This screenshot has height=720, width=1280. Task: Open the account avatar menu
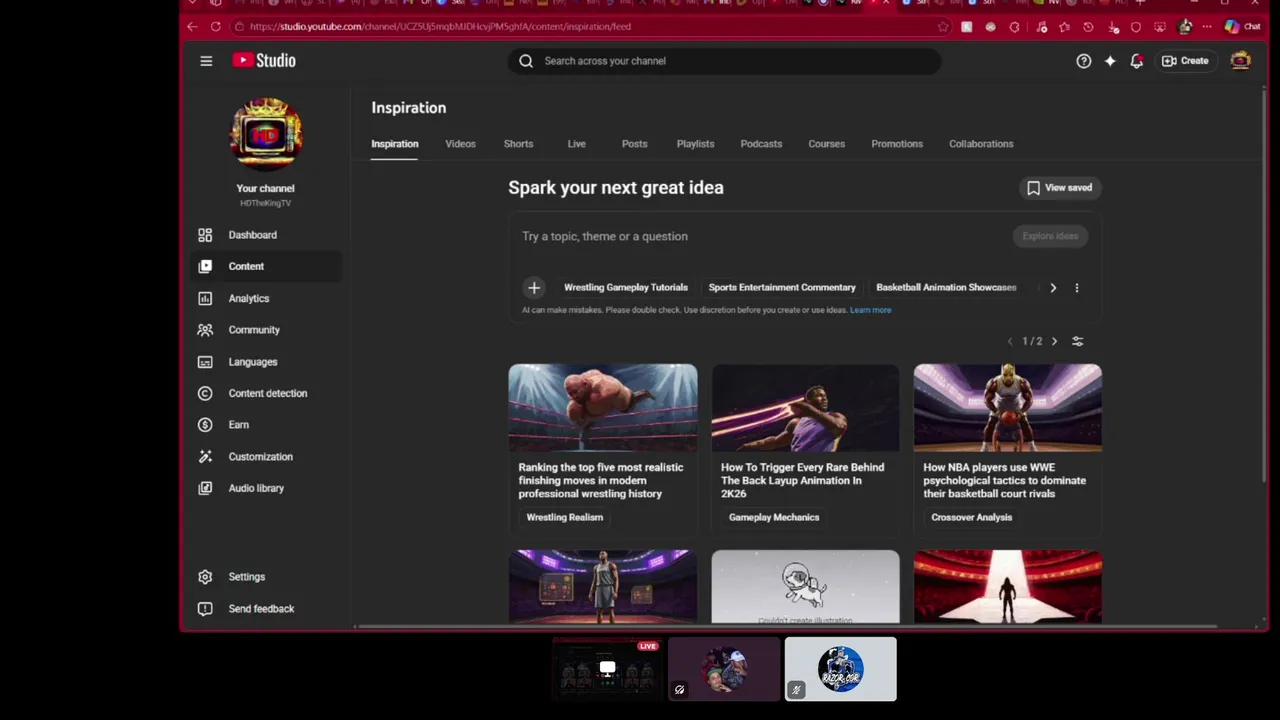click(x=1240, y=61)
